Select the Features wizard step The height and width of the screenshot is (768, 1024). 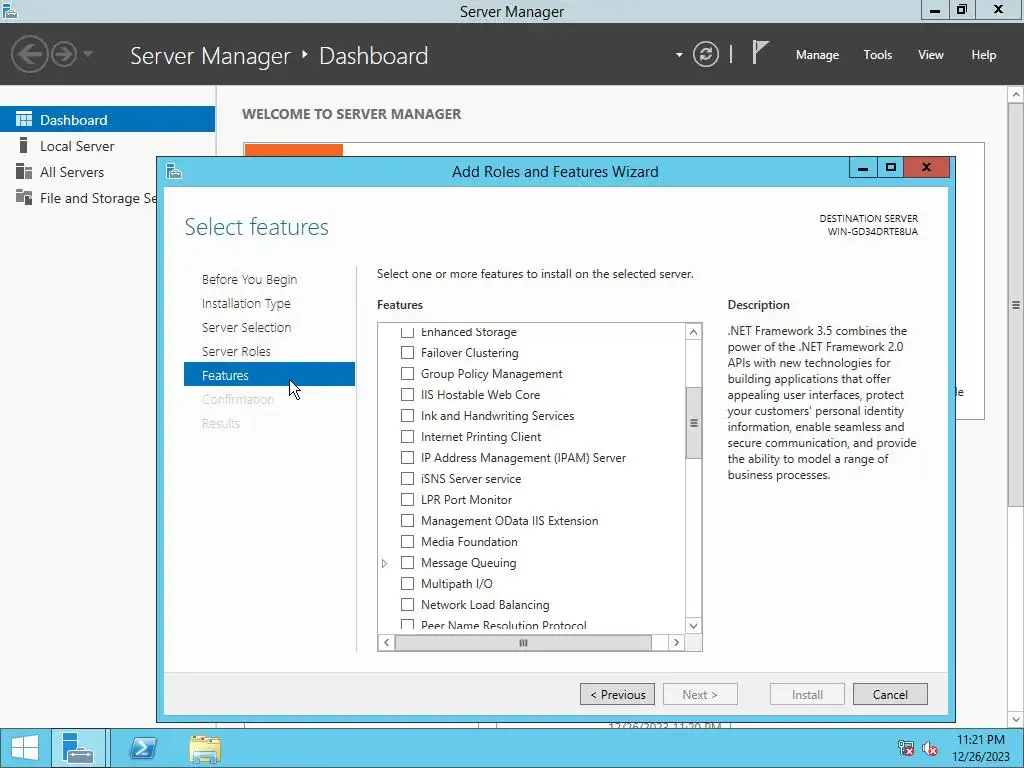(269, 375)
